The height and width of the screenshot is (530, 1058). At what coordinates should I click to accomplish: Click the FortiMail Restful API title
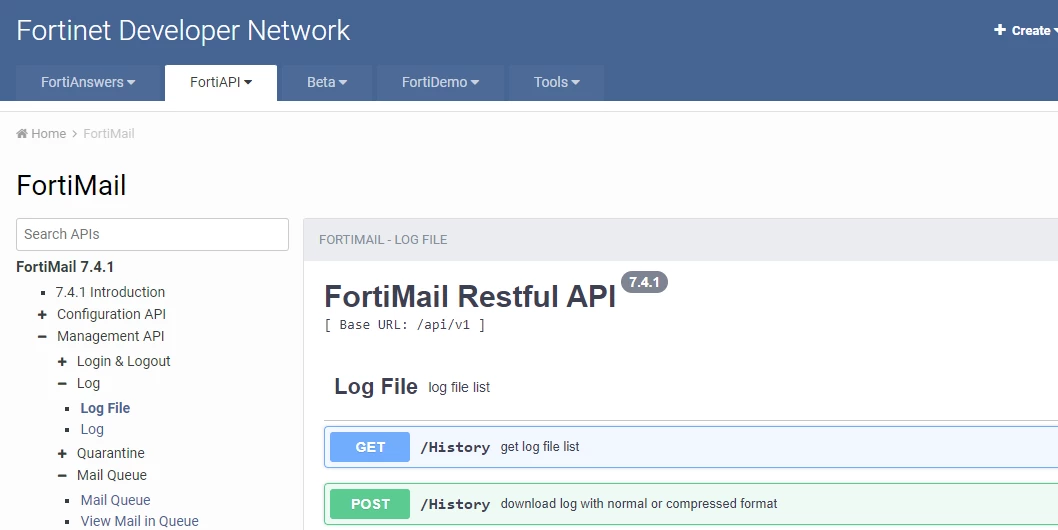coord(470,296)
